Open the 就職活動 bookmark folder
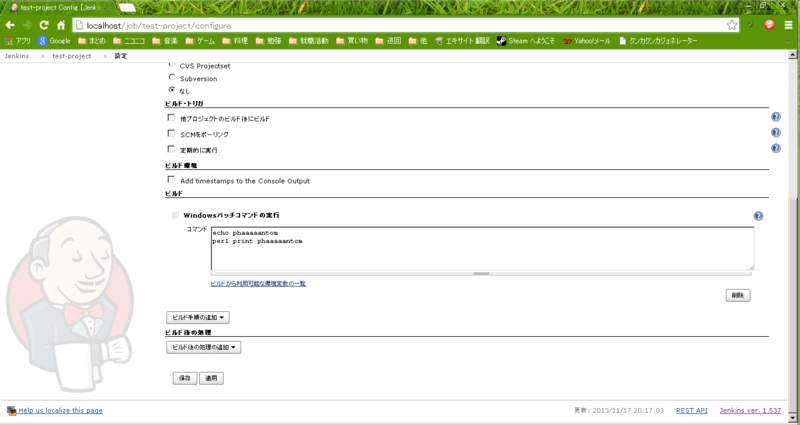Viewport: 800px width, 425px height. 309,41
